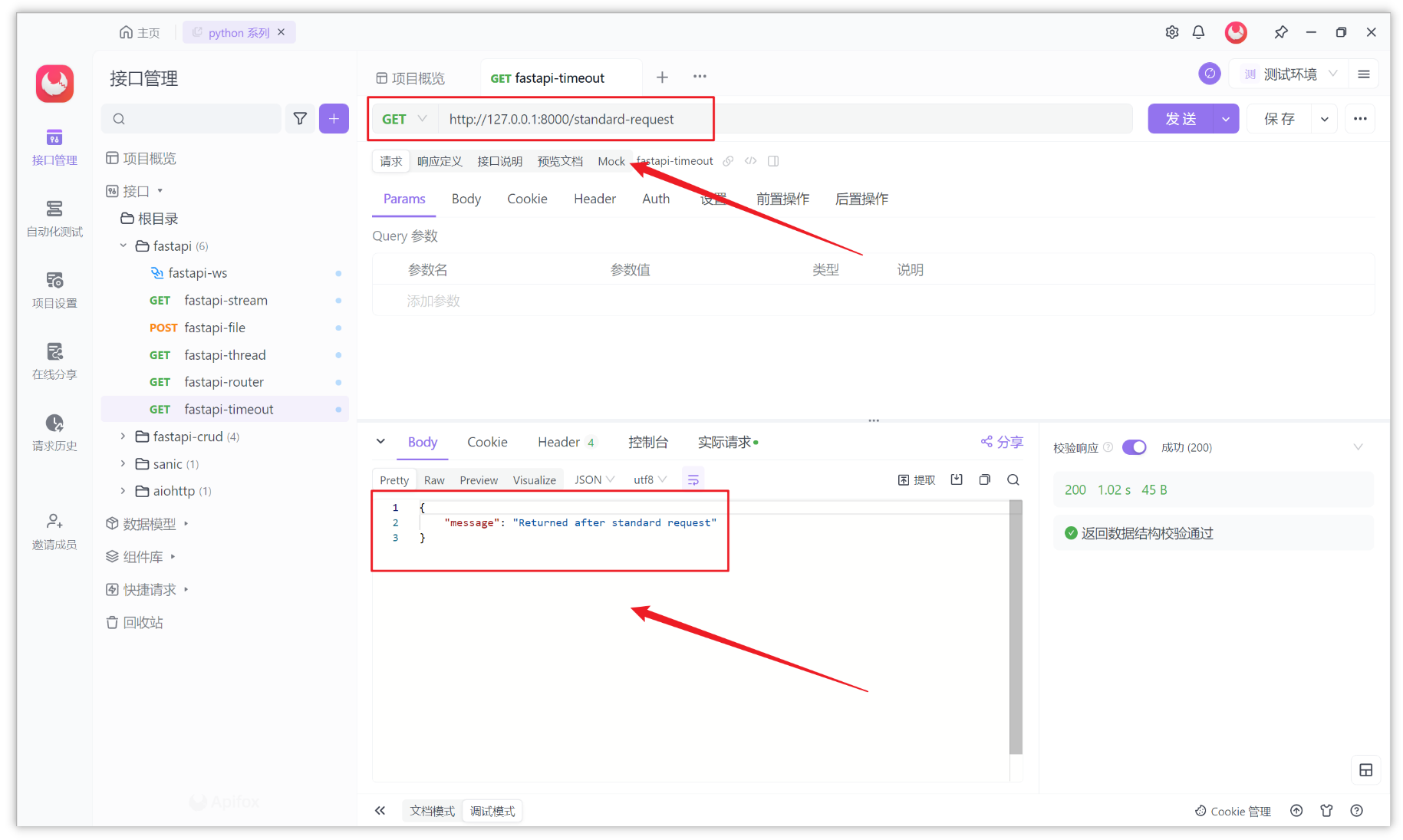Viewport: 1403px width, 840px height.
Task: Click the 发送 send button
Action: 1181,118
